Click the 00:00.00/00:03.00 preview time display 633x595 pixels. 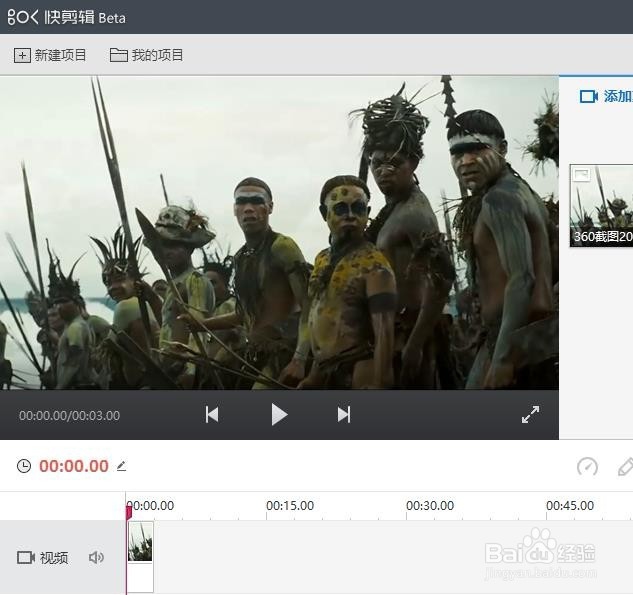point(69,415)
